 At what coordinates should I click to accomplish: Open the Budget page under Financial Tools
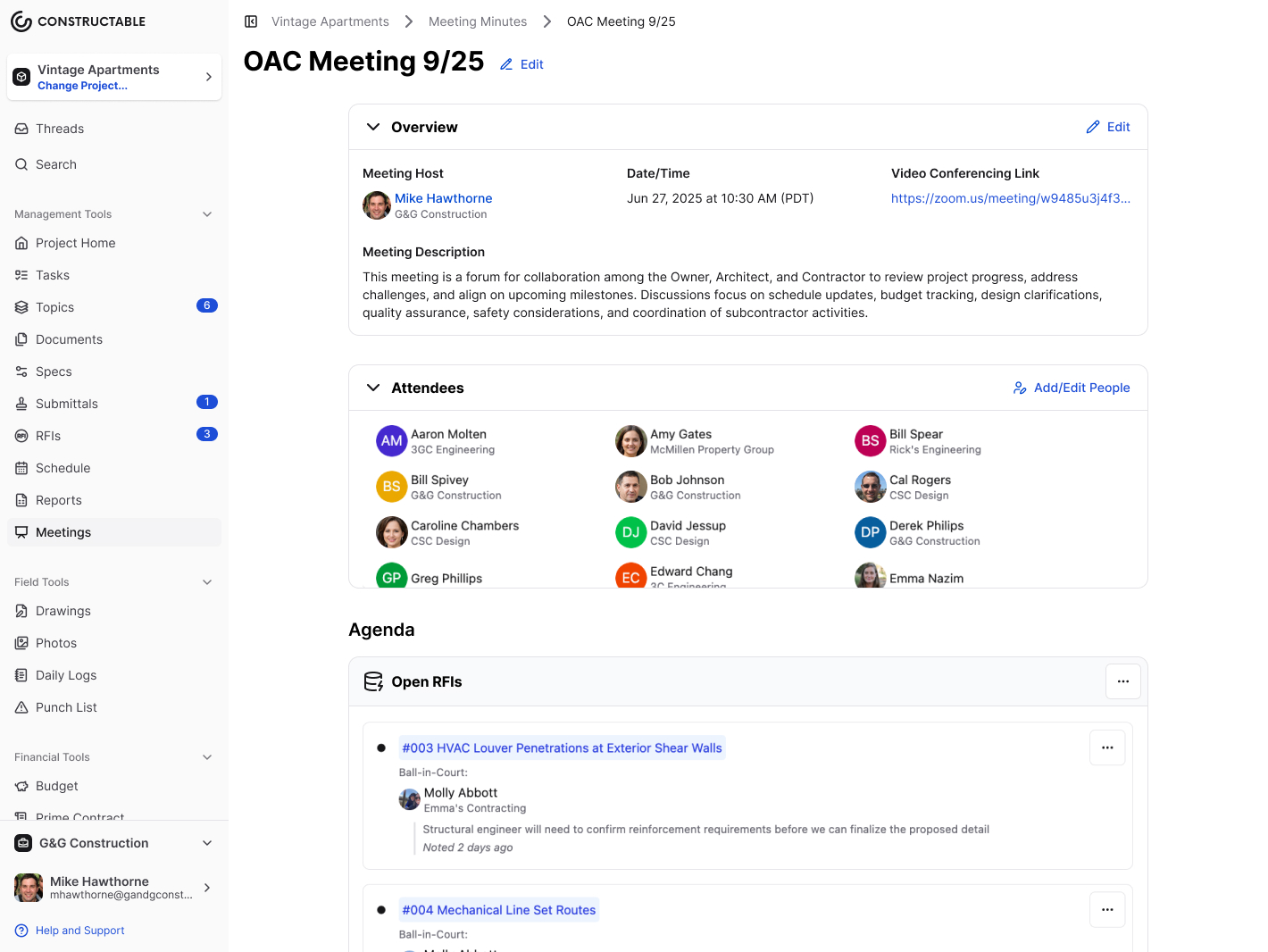click(x=58, y=786)
